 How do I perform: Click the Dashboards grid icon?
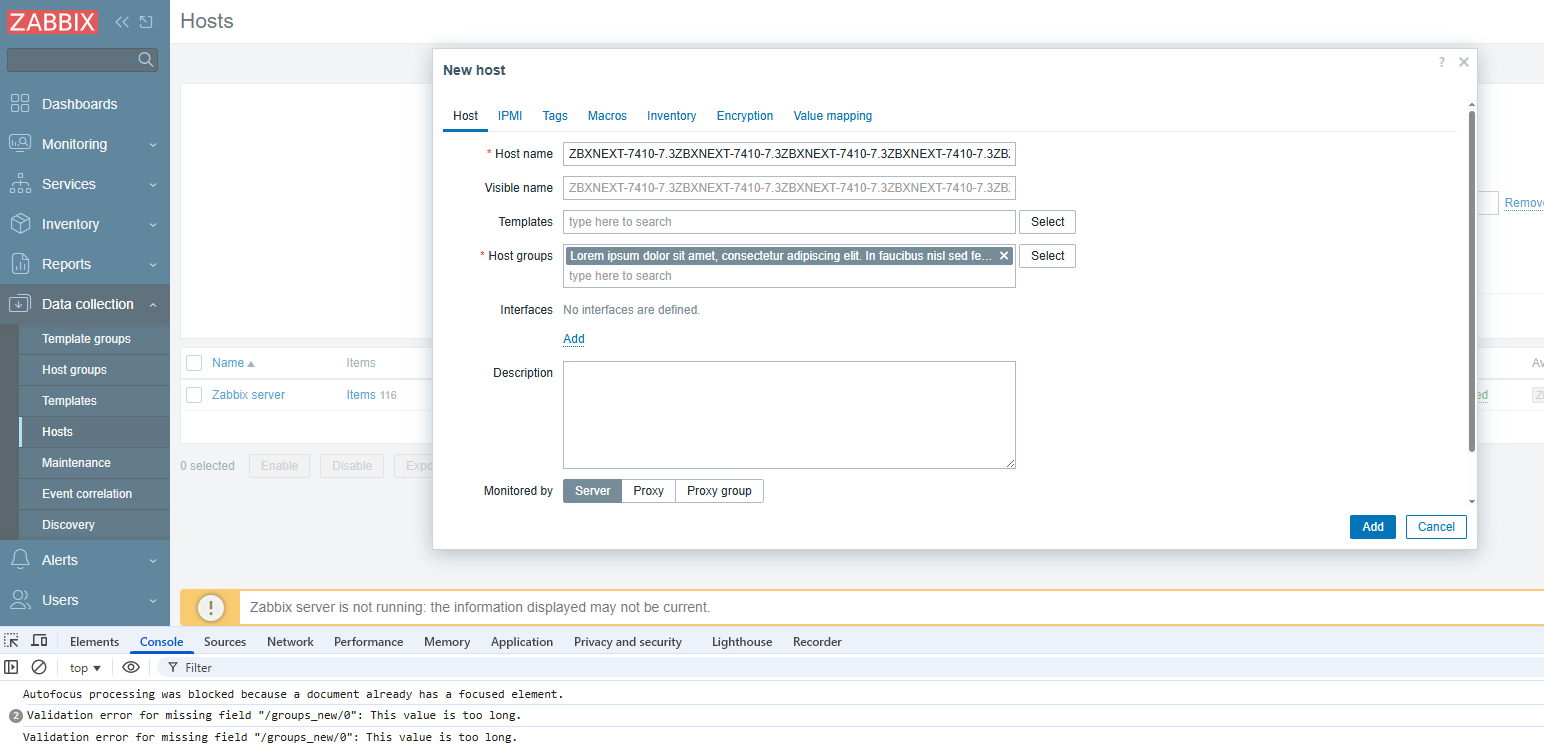(20, 104)
